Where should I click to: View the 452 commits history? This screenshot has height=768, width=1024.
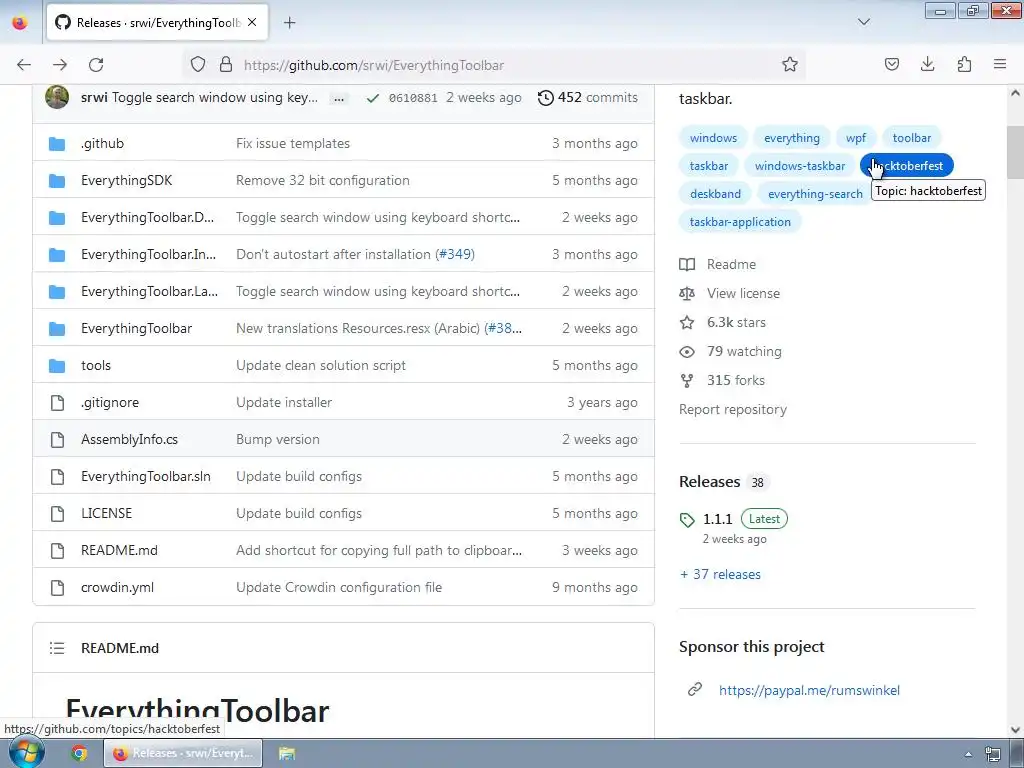coord(588,97)
